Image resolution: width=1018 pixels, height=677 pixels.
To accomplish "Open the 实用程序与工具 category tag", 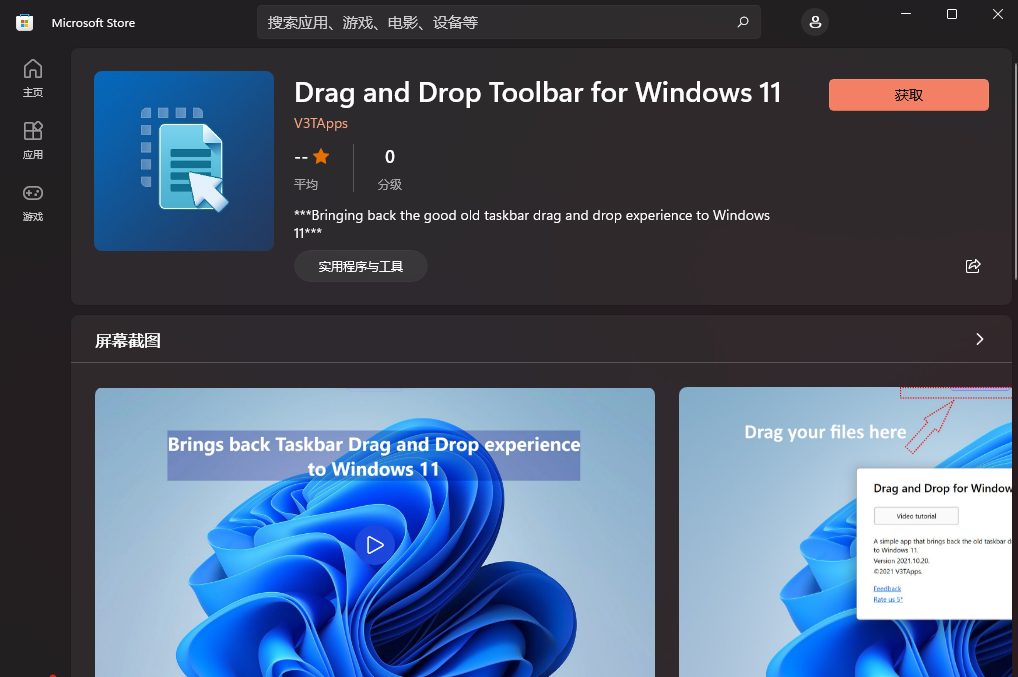I will point(360,266).
